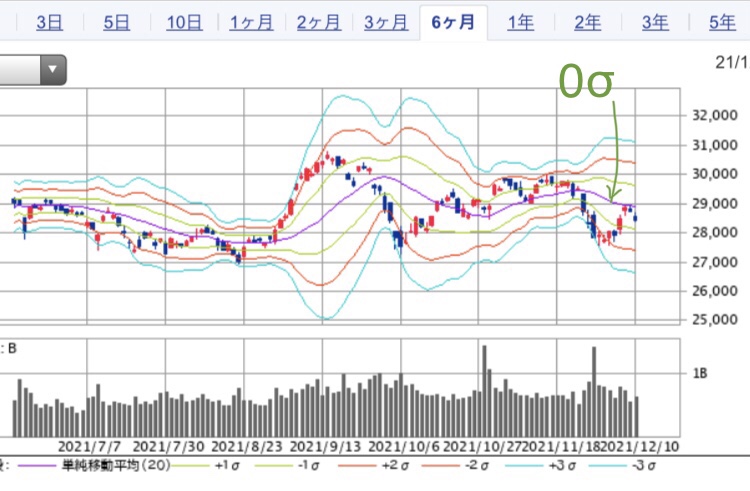This screenshot has width=750, height=491.
Task: Change chart range to 2年
Action: pyautogui.click(x=588, y=22)
